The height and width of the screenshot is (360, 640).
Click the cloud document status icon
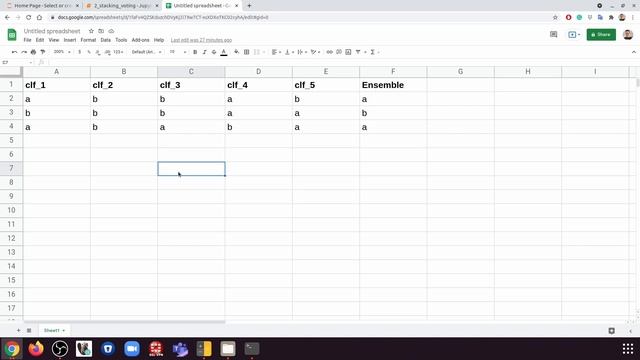(111, 31)
